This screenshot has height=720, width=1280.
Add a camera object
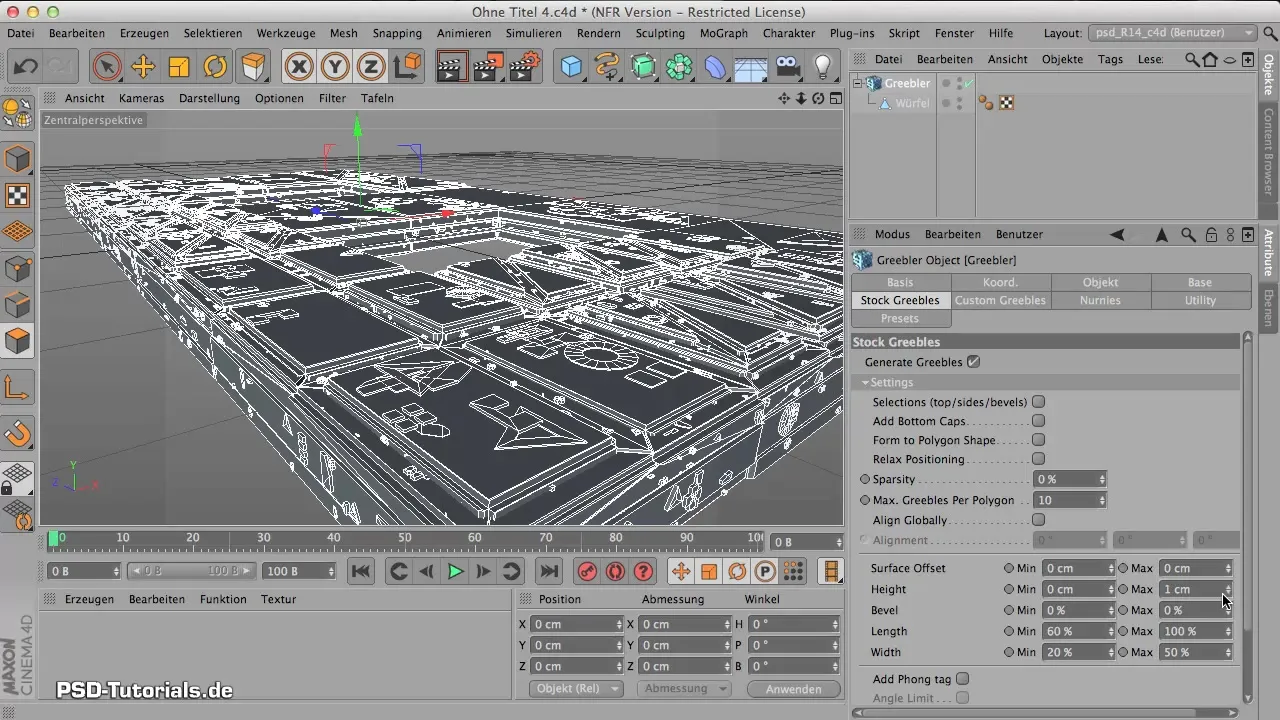pyautogui.click(x=788, y=67)
